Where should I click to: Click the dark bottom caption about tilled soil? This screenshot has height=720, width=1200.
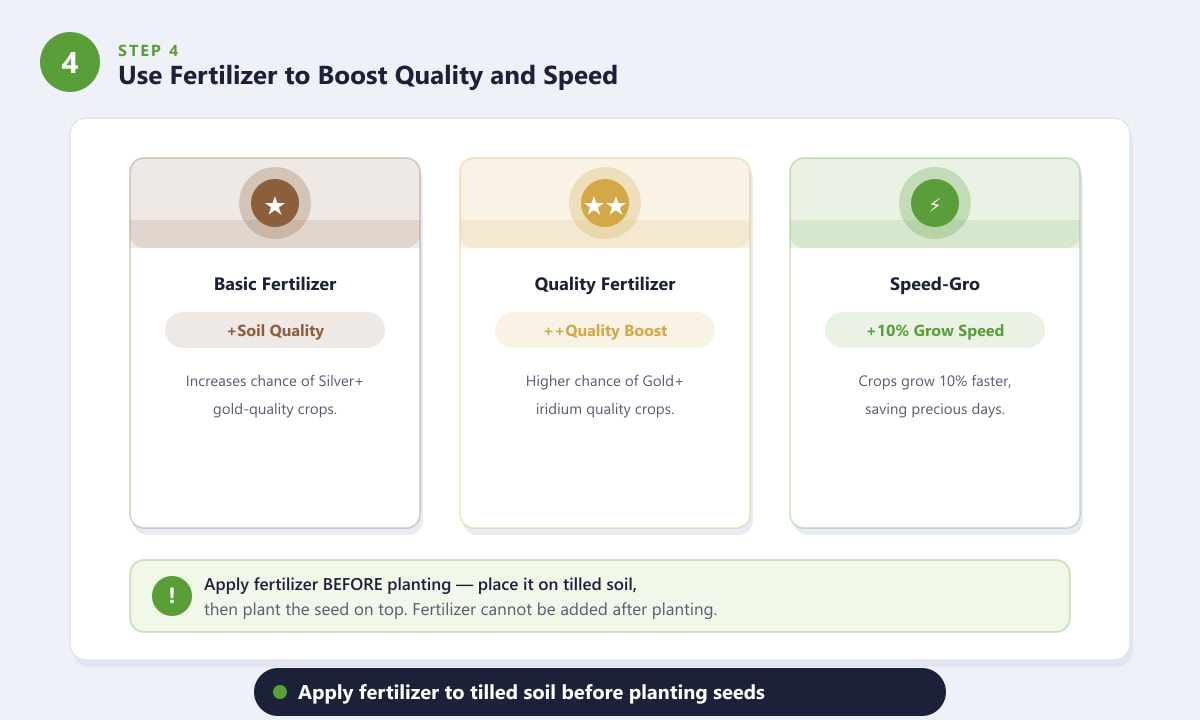tap(600, 692)
